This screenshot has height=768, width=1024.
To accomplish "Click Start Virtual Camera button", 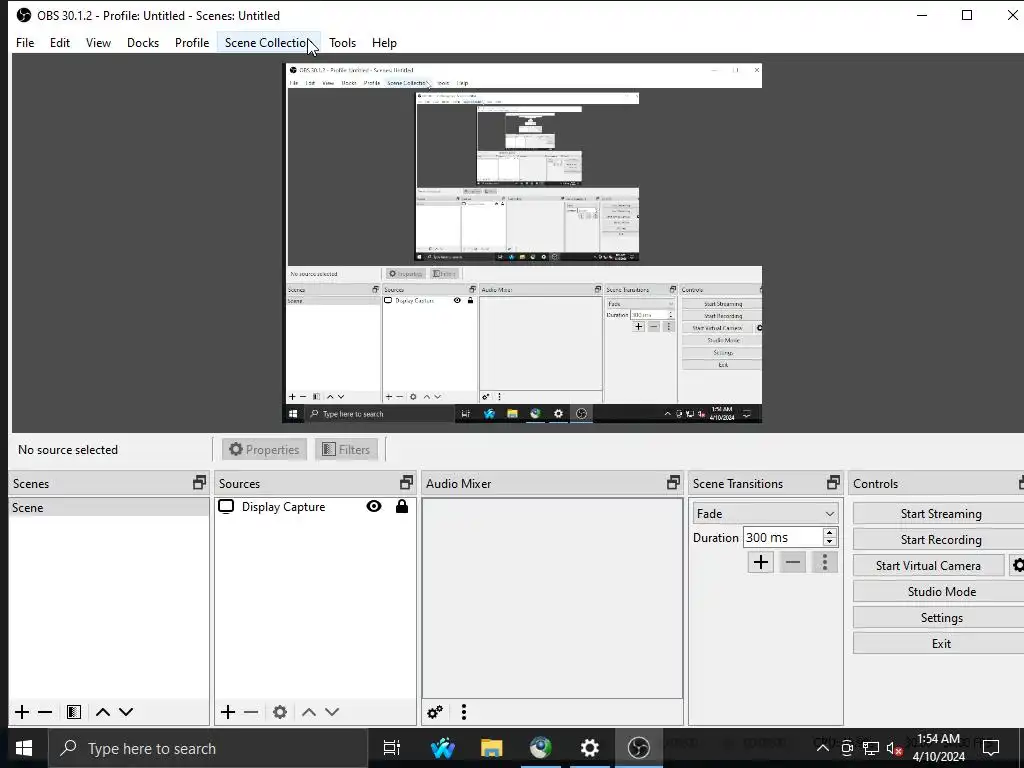I will tap(928, 566).
